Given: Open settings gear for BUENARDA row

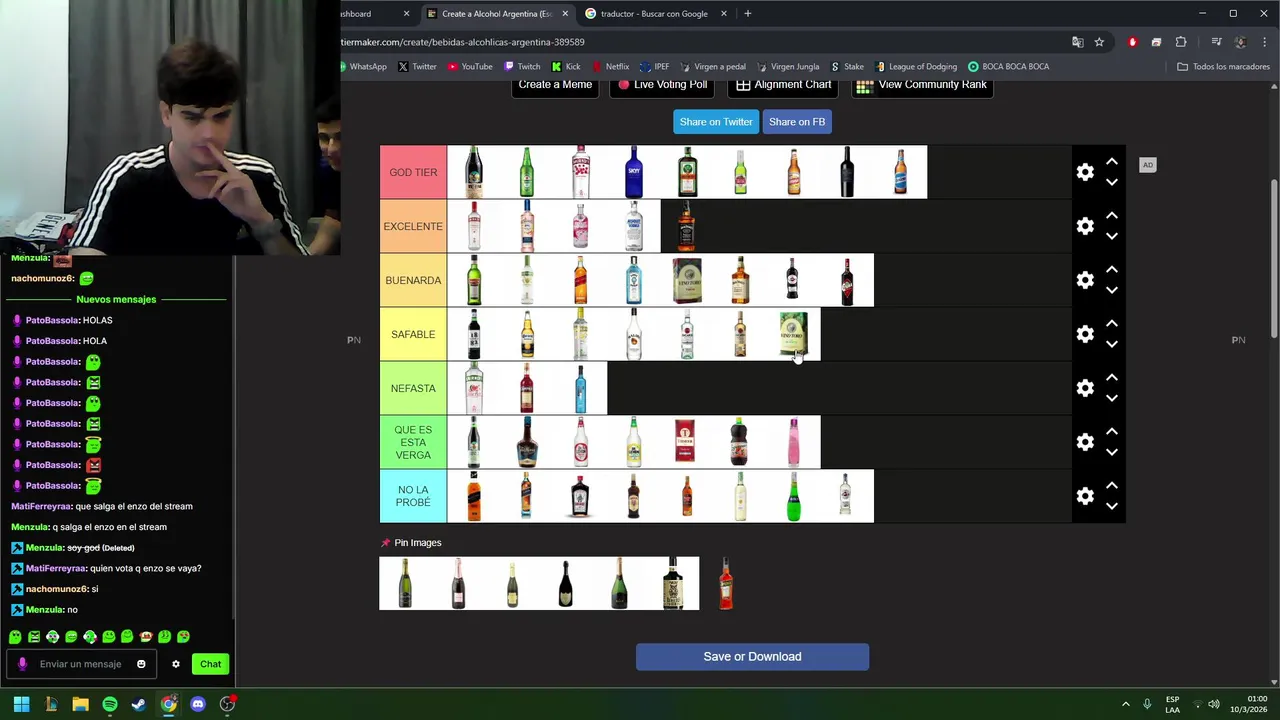Looking at the screenshot, I should tap(1085, 280).
